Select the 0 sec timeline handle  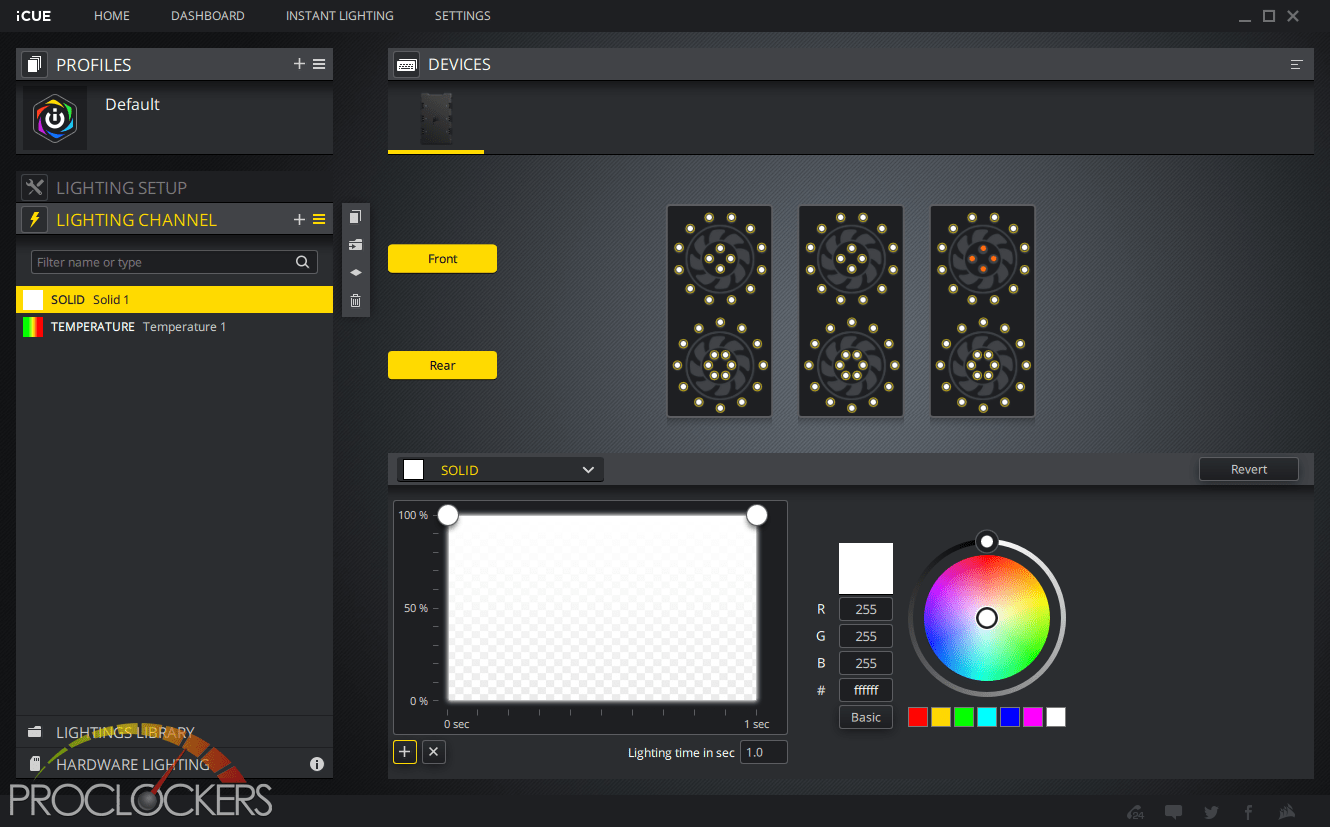[x=448, y=515]
